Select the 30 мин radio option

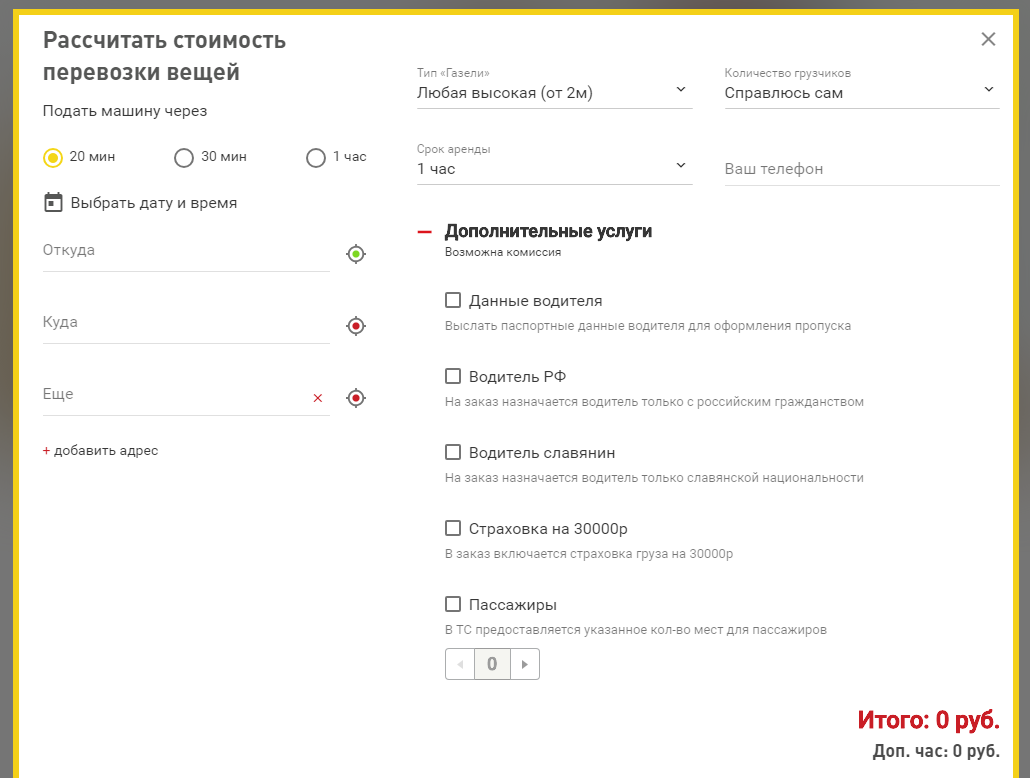[184, 157]
